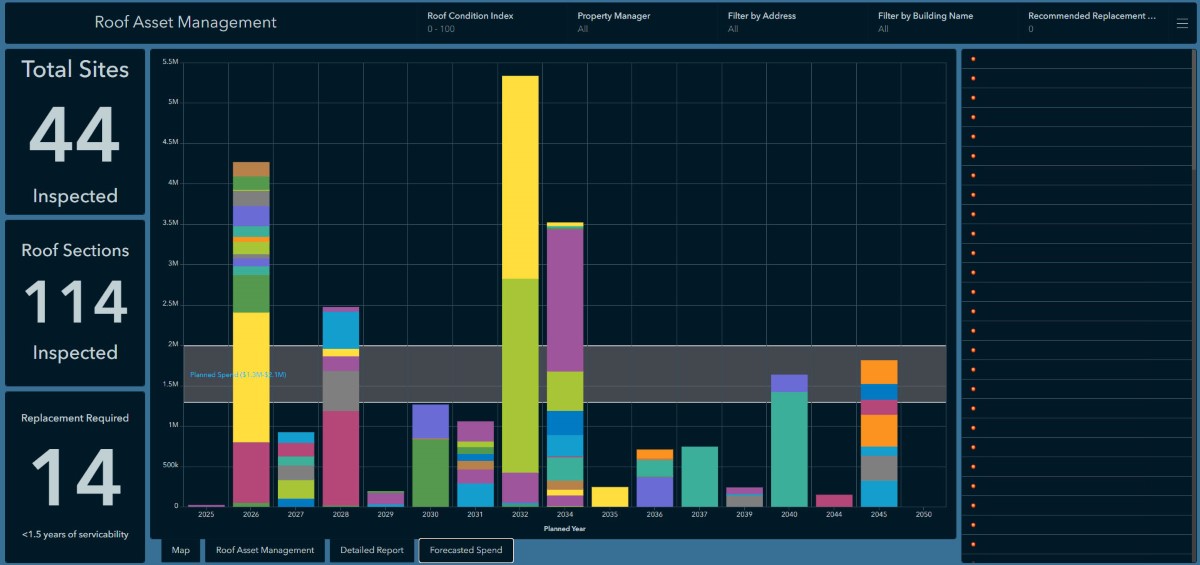The image size is (1200, 565).
Task: Select the large magenta segment of the 2034 bar
Action: (565, 301)
